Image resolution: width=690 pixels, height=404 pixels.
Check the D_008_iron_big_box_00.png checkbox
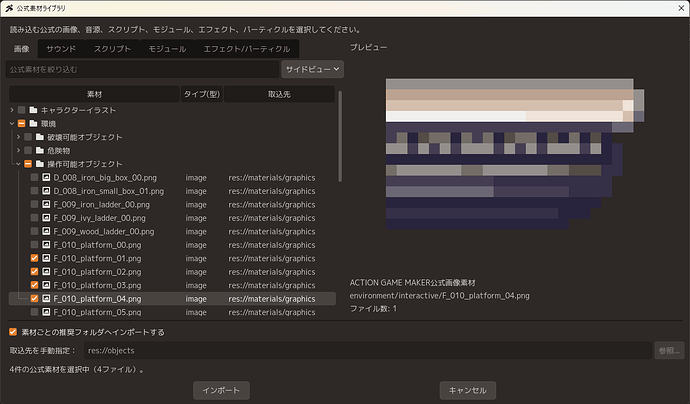point(34,177)
